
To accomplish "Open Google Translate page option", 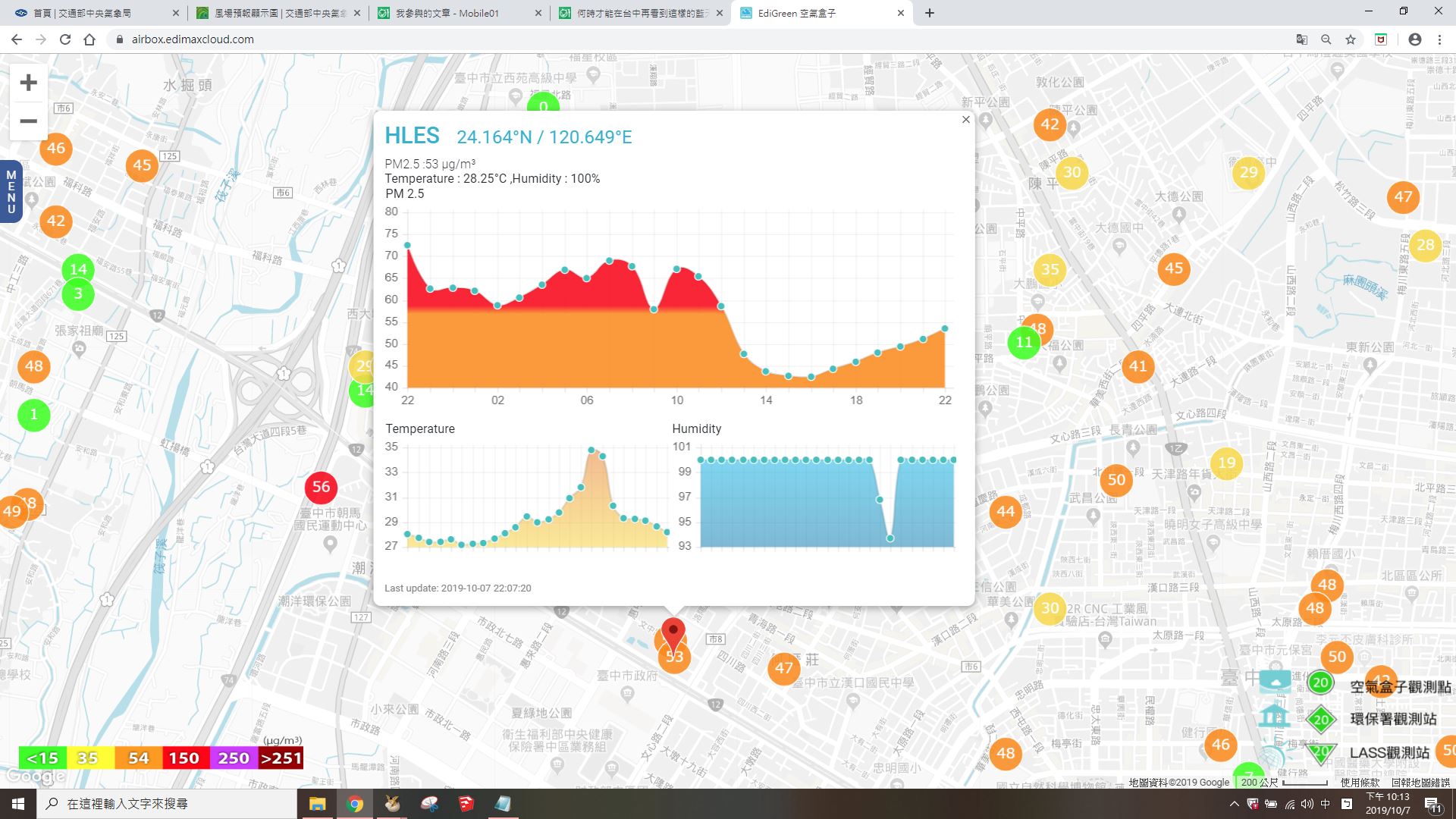I will [x=1301, y=39].
